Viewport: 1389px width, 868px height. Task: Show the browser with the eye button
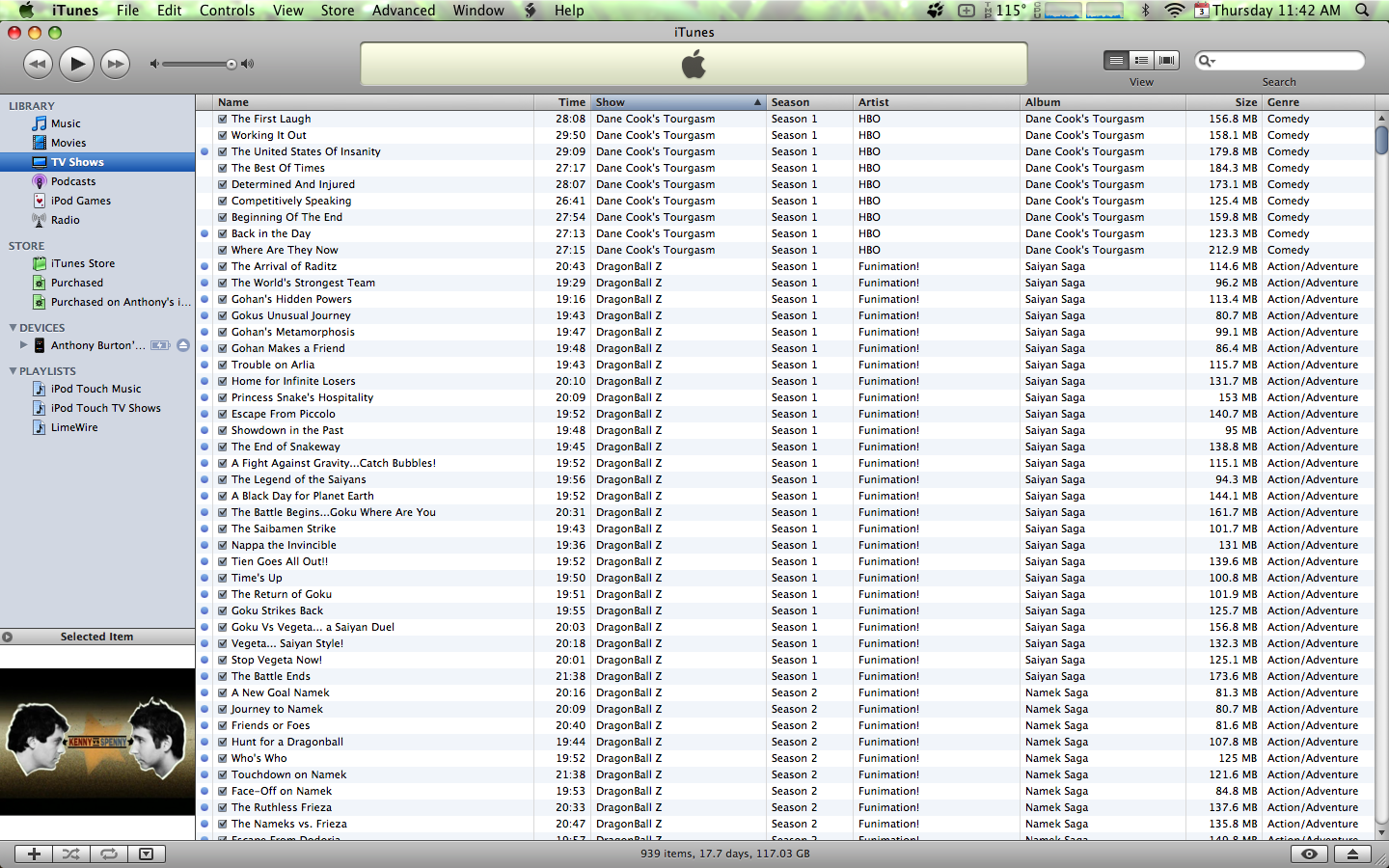click(x=1309, y=854)
